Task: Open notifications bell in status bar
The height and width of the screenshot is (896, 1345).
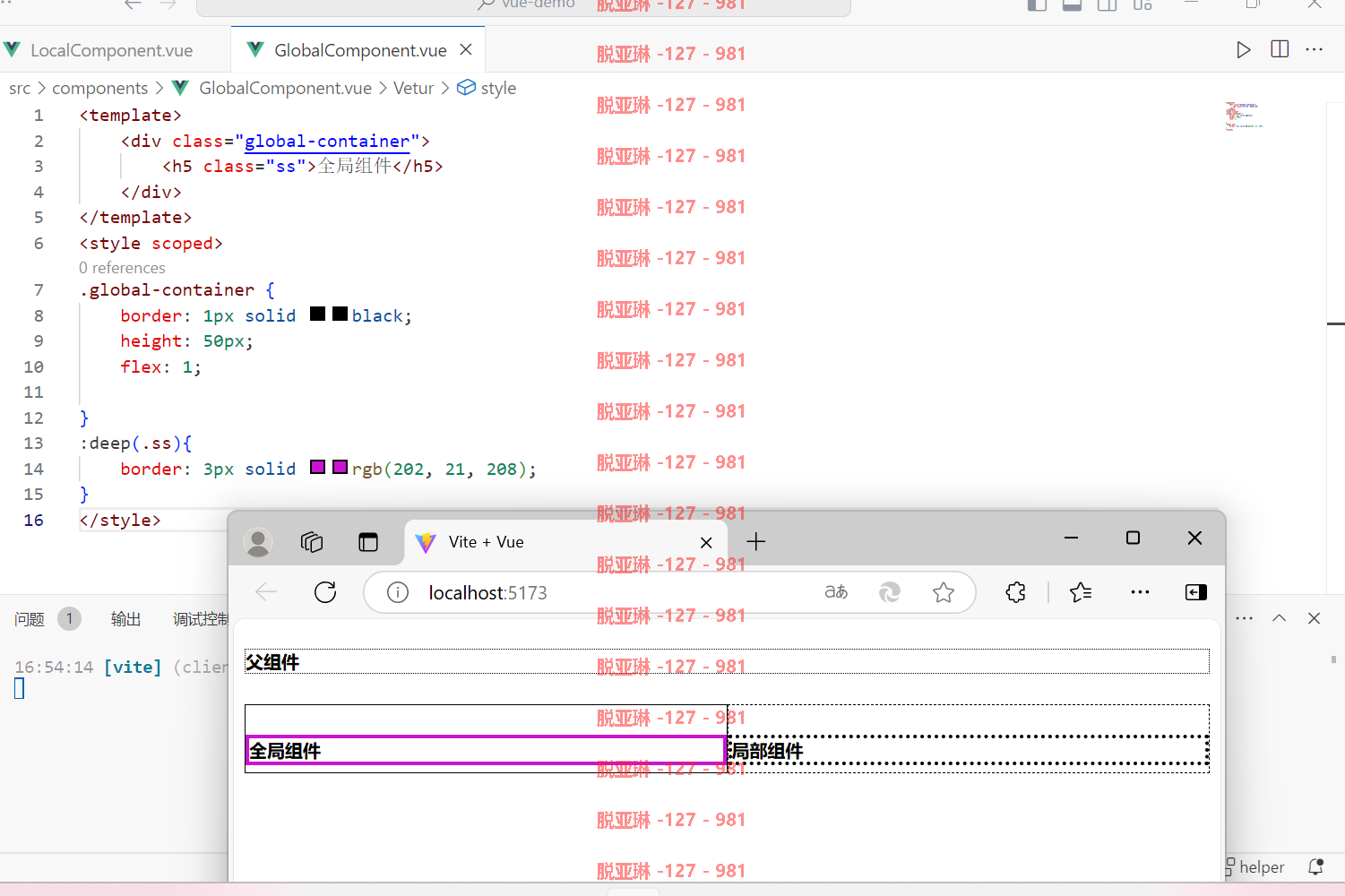Action: 1315,866
